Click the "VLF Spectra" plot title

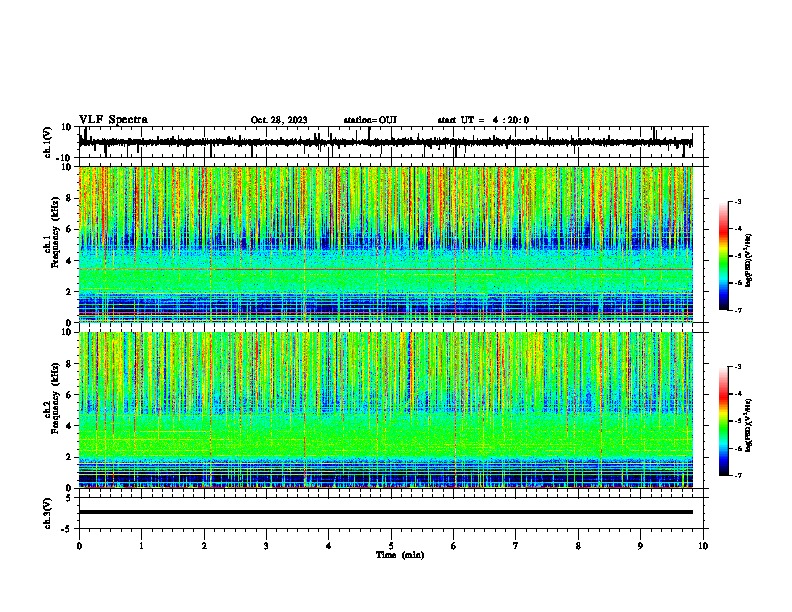coord(113,120)
